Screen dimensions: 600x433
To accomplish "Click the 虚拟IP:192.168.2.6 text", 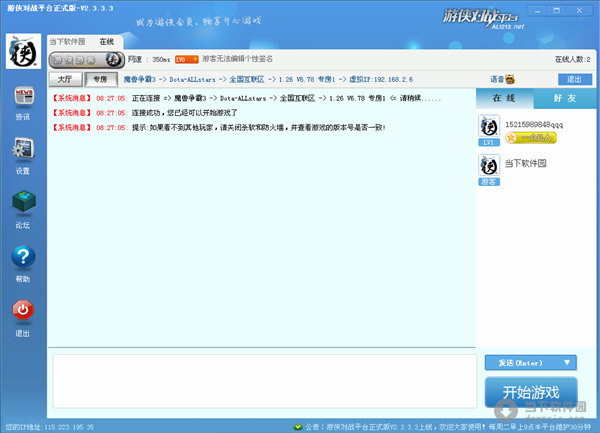I will coord(381,80).
